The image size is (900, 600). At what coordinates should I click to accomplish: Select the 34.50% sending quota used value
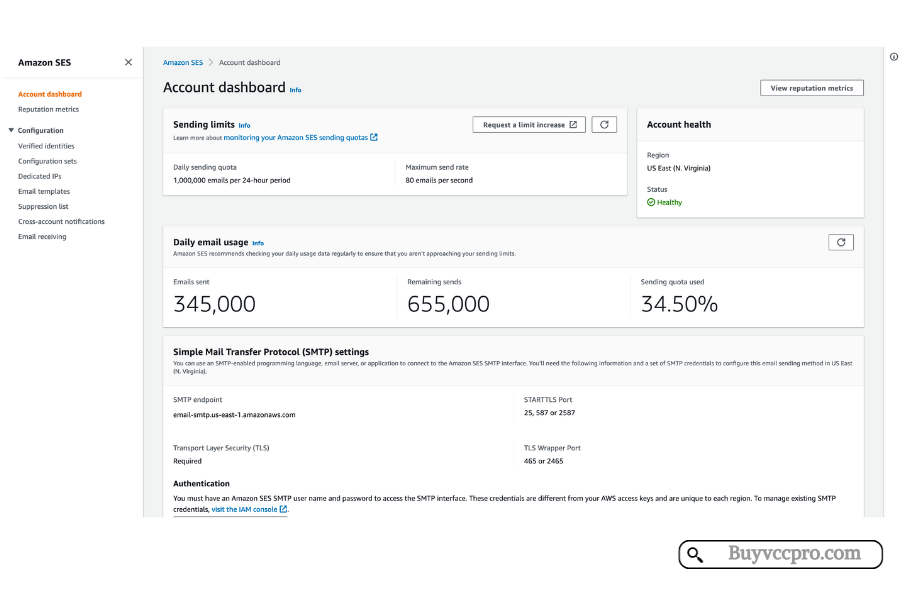click(679, 304)
